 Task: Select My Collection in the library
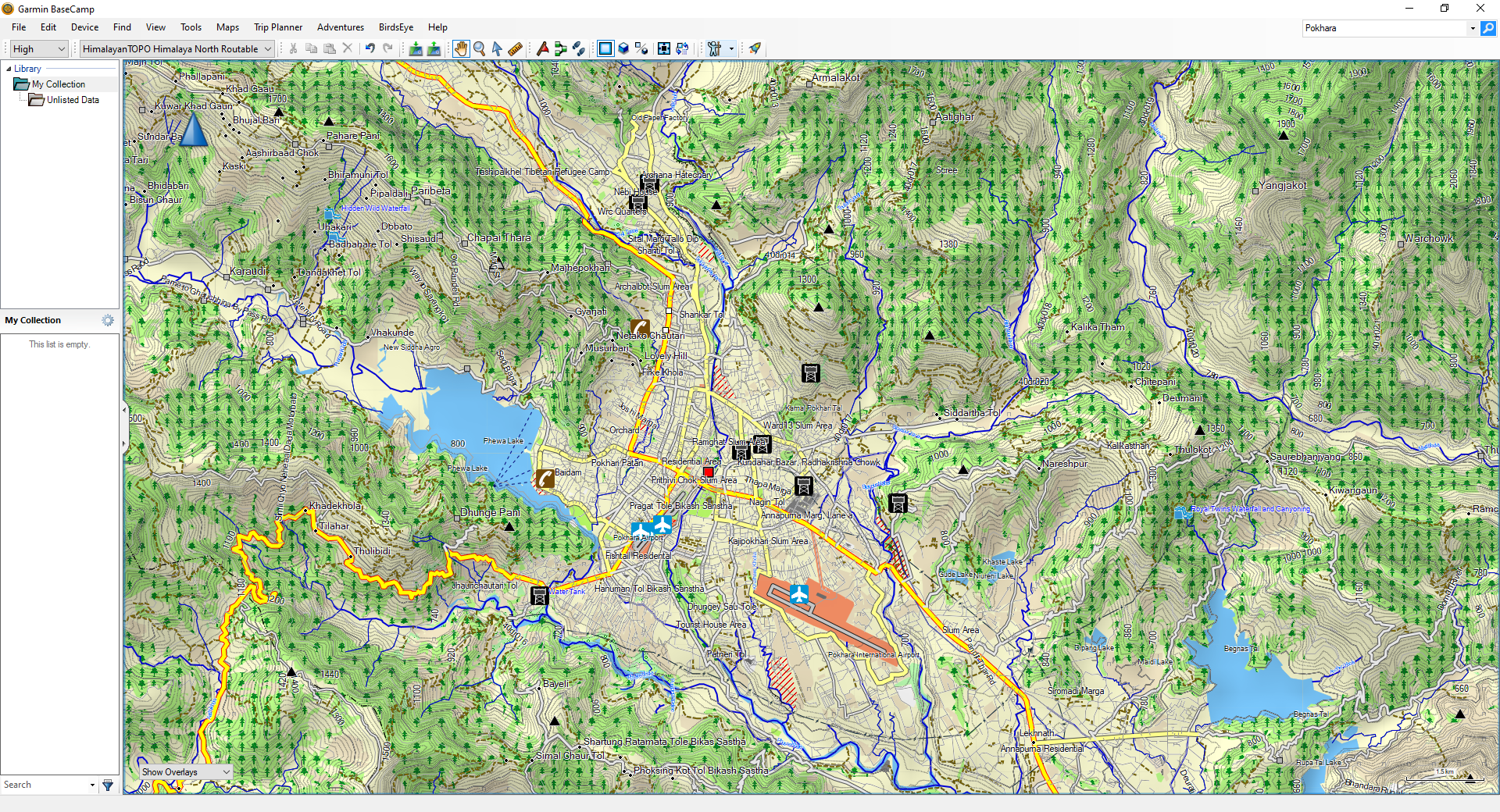[59, 84]
